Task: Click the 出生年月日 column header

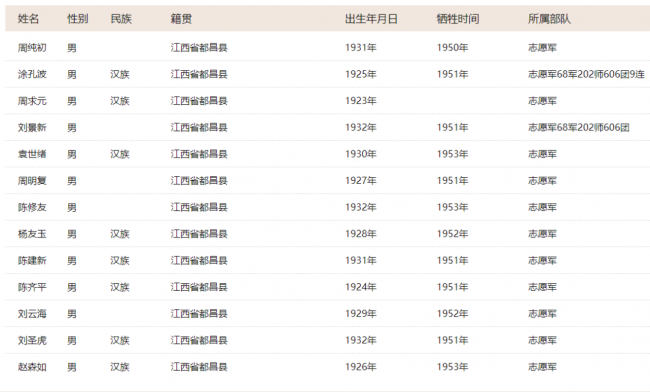Action: tap(371, 19)
